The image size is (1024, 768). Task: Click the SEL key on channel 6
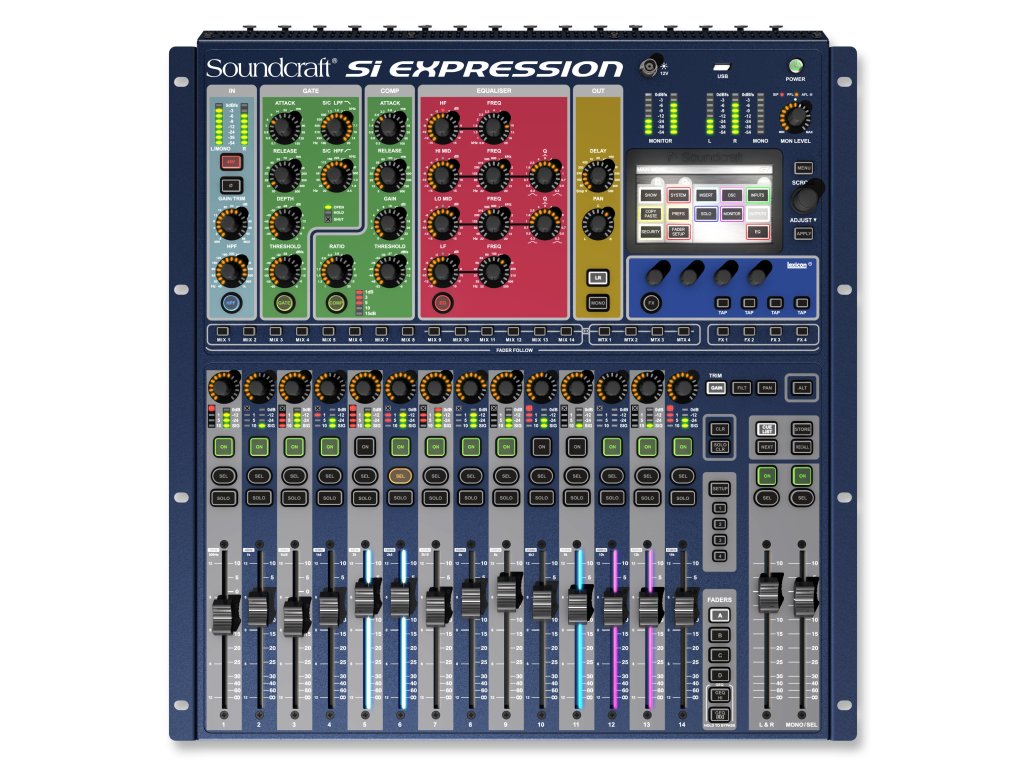coord(400,476)
